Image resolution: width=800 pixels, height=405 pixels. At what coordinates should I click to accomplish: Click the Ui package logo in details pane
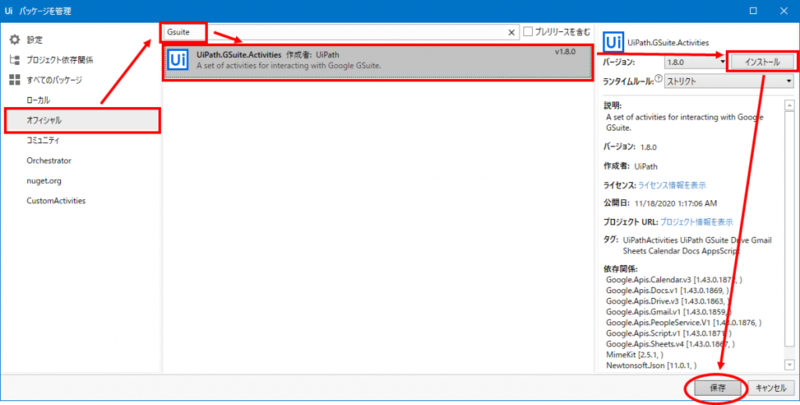tap(613, 42)
